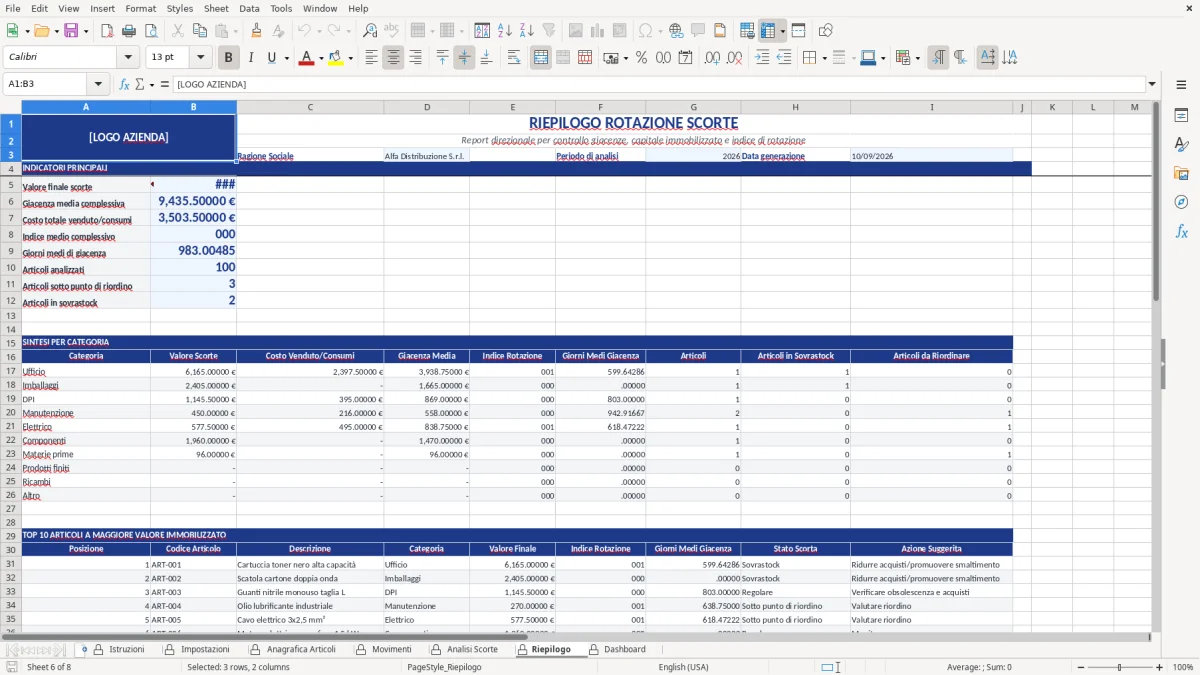Open sidebar Navigator compass icon
Viewport: 1200px width, 675px height.
coord(1181,202)
